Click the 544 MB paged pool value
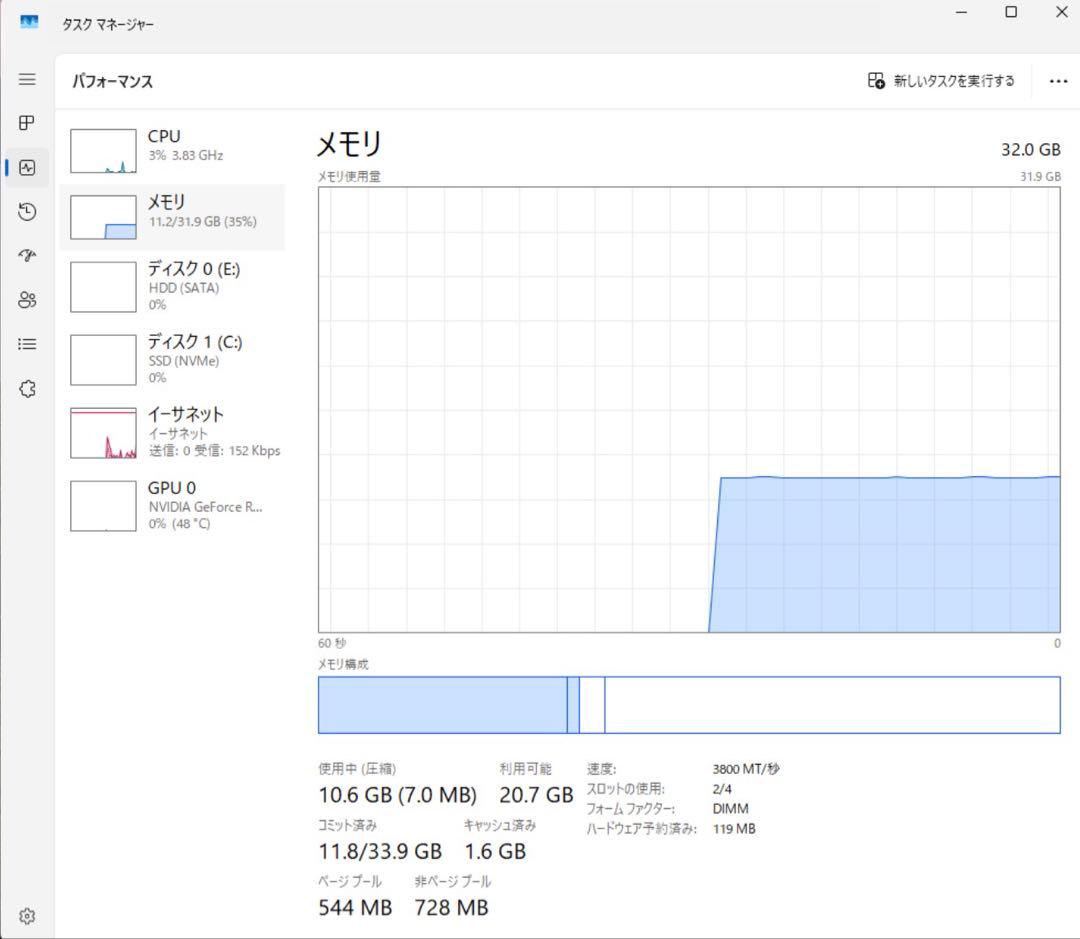 click(x=355, y=908)
